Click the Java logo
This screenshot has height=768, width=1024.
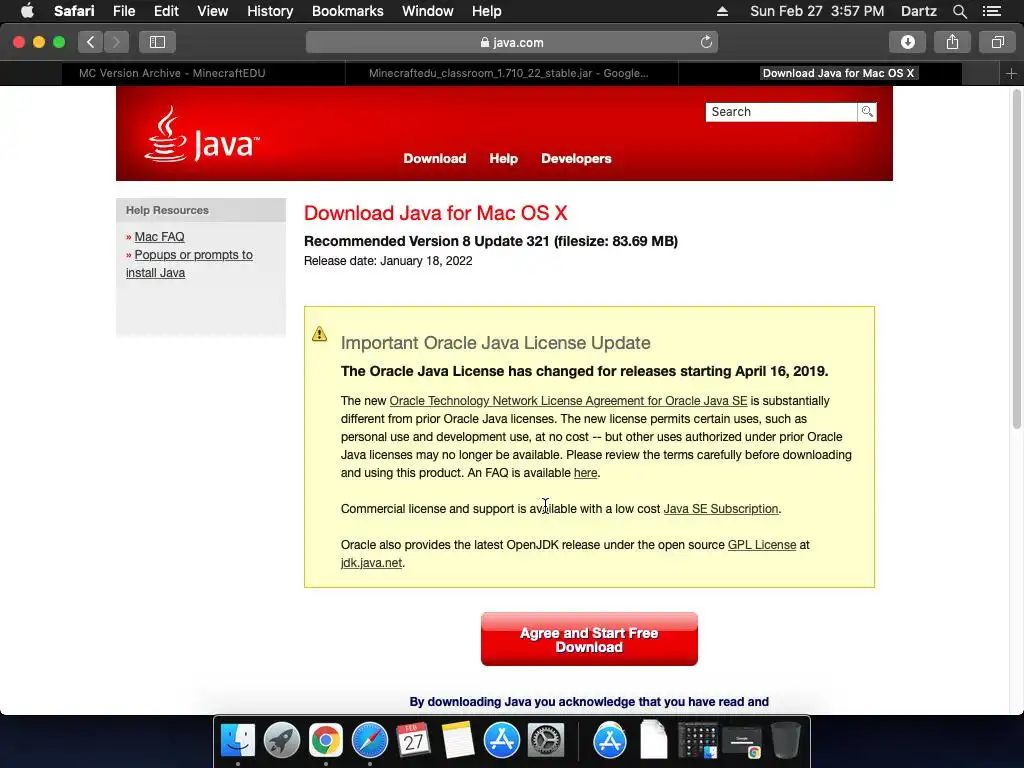point(202,135)
